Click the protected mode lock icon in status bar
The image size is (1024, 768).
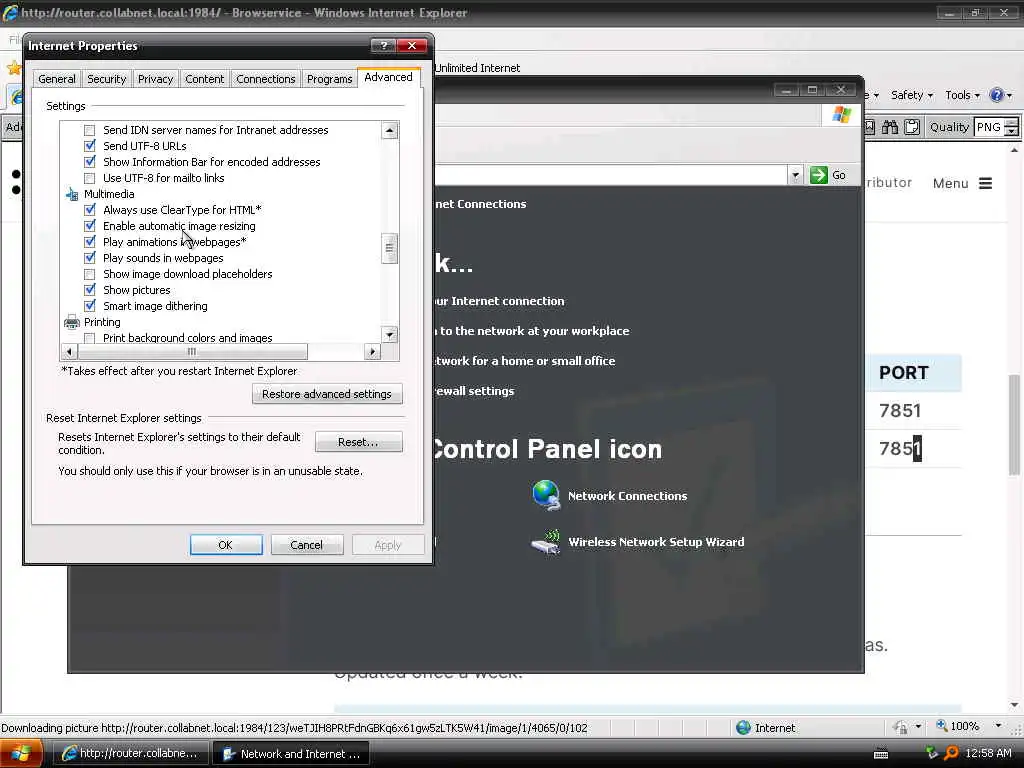pyautogui.click(x=901, y=727)
